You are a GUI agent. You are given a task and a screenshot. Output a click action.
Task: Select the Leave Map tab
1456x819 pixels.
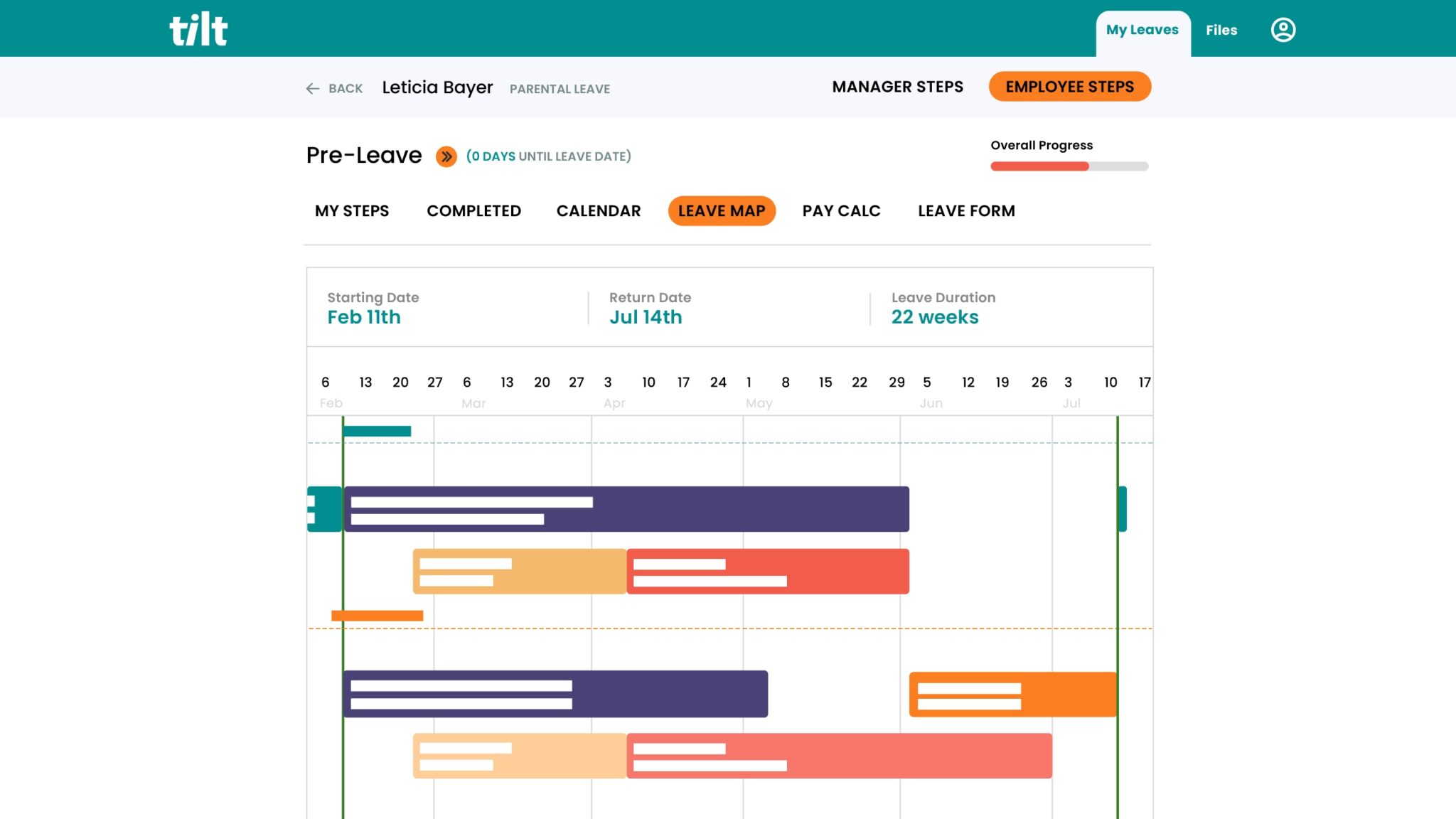click(721, 210)
